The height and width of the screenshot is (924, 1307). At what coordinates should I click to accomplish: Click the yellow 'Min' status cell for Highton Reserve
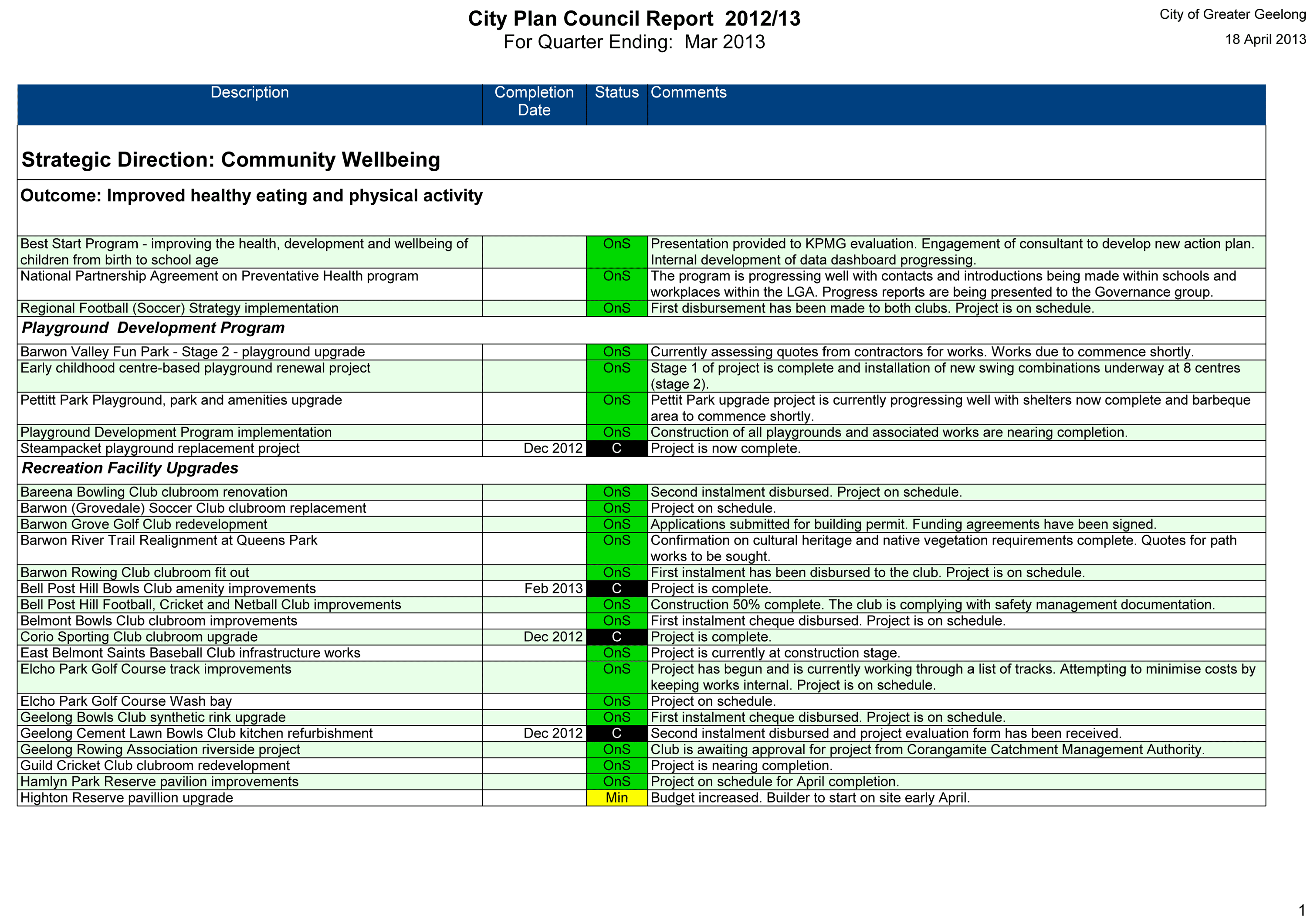[x=616, y=798]
